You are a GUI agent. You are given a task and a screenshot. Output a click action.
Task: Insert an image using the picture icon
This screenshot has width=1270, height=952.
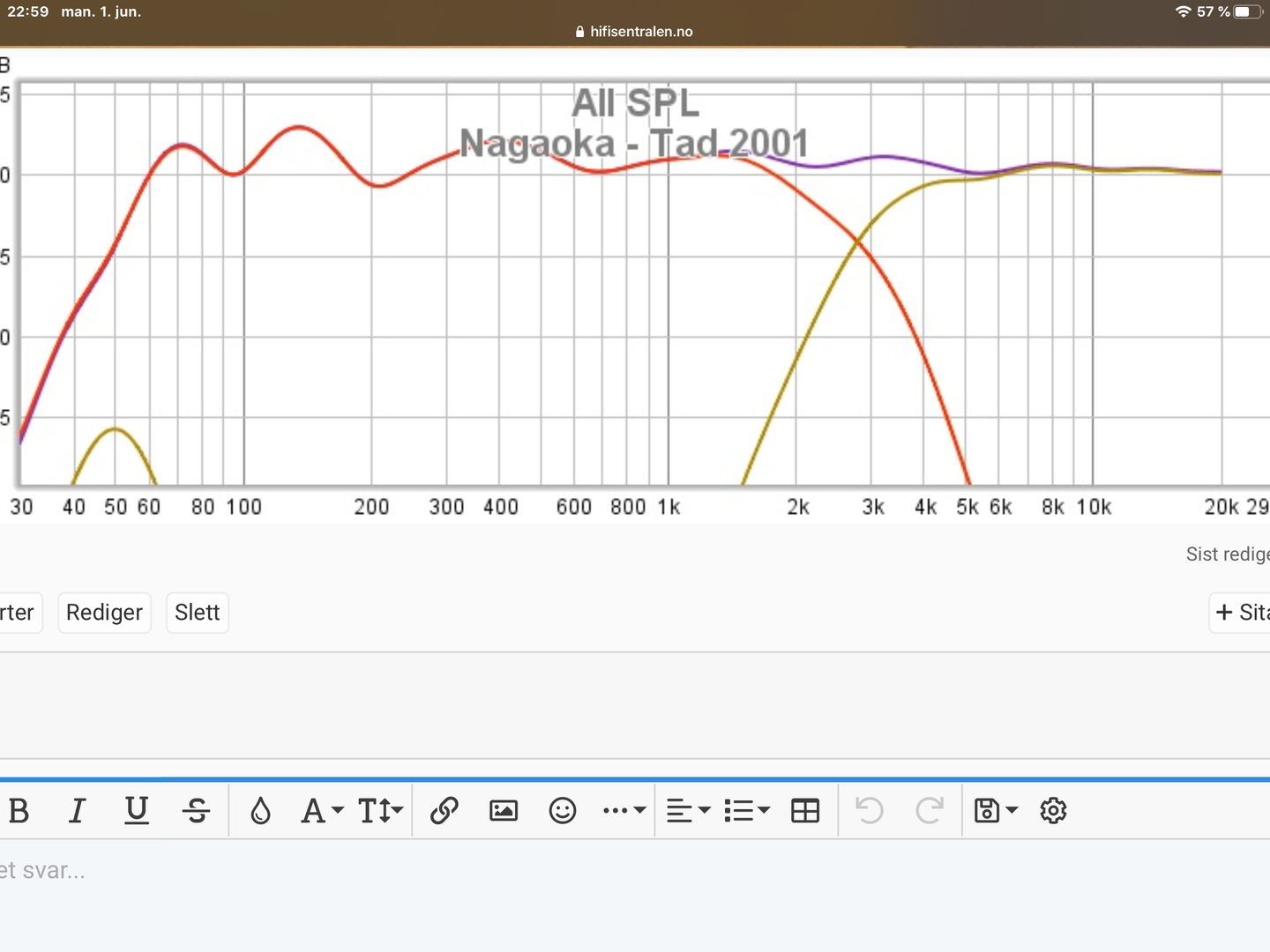(504, 810)
